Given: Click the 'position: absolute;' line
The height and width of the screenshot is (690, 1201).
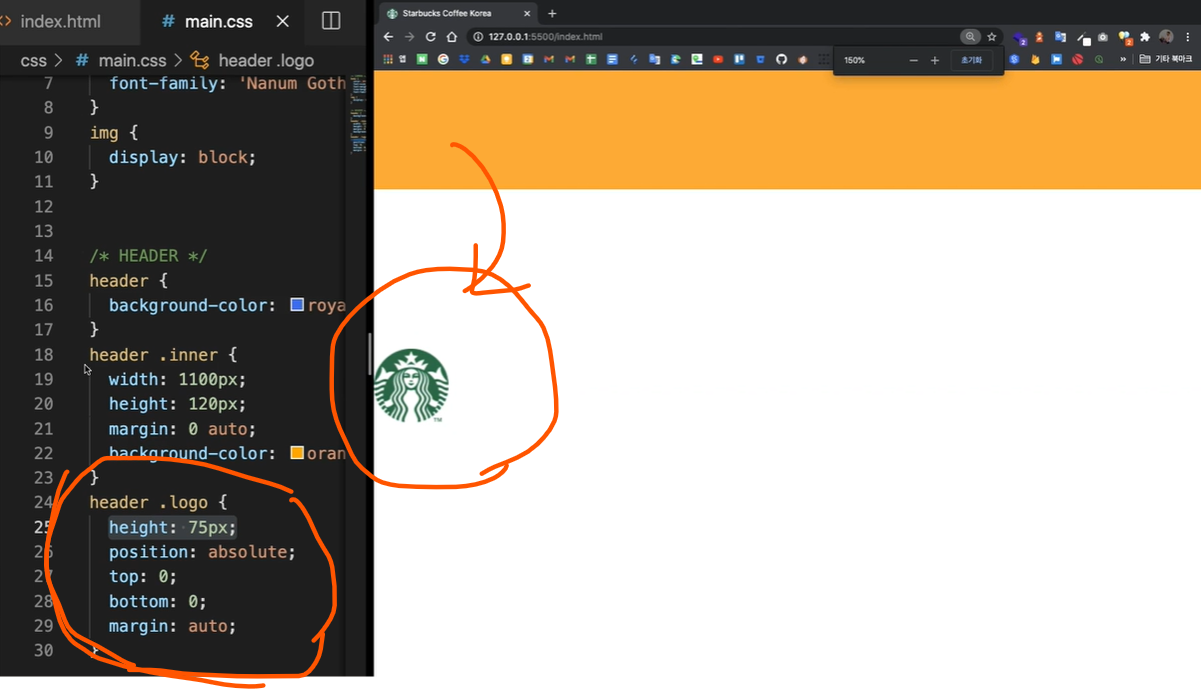Looking at the screenshot, I should point(202,552).
